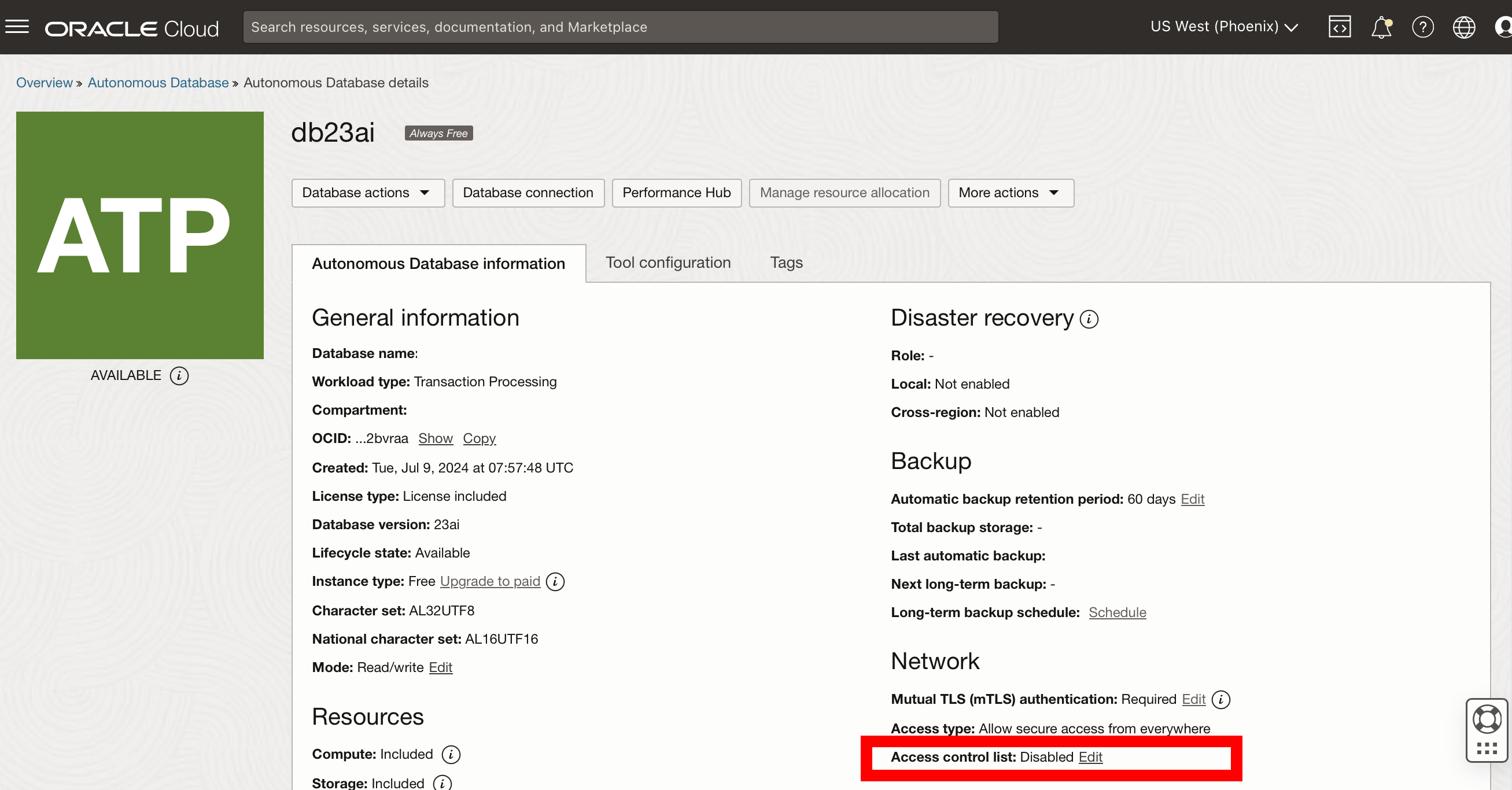Open the hamburger navigation menu
This screenshot has height=790, width=1512.
(17, 27)
